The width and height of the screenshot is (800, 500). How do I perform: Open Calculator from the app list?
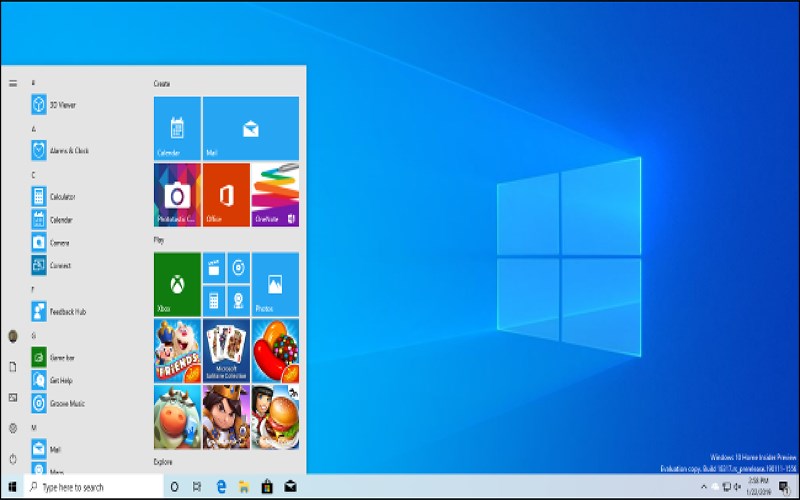[x=54, y=196]
